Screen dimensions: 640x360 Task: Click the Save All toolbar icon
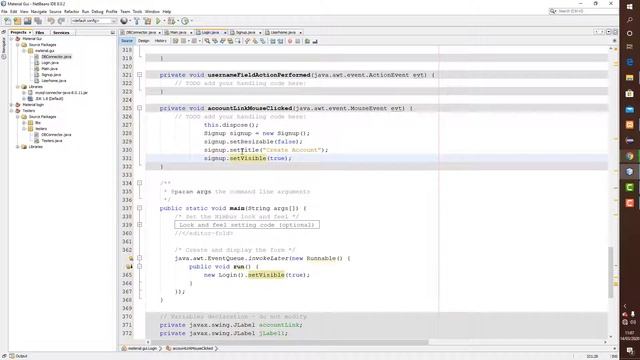(38, 21)
